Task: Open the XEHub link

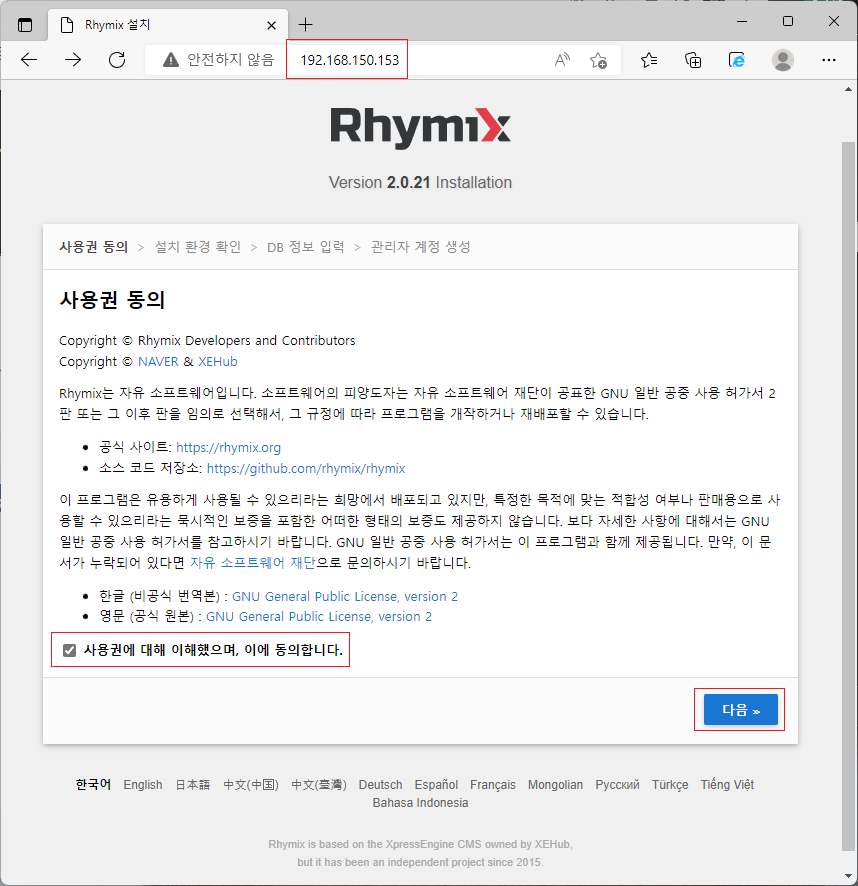Action: pos(218,362)
